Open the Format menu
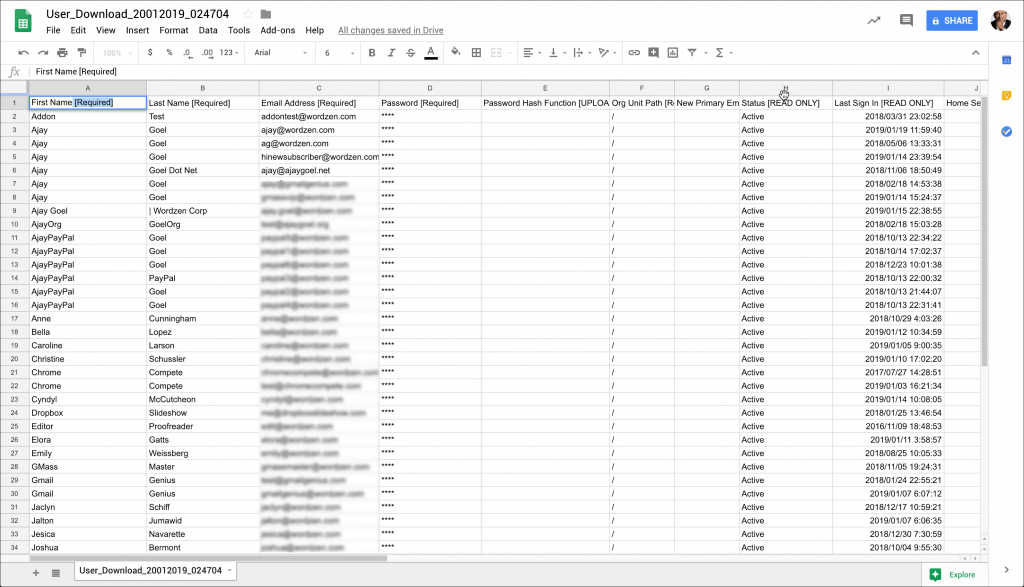Screen dimensions: 1024x587 coord(173,30)
